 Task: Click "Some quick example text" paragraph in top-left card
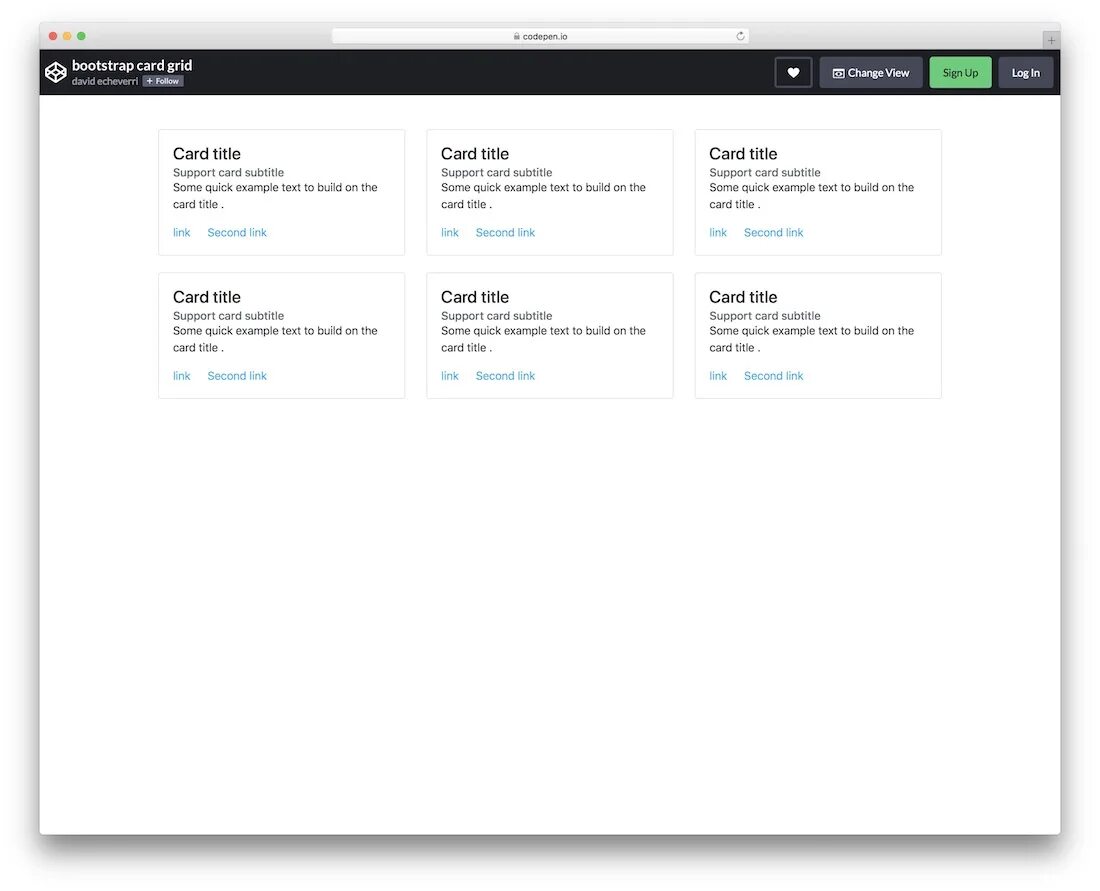click(x=275, y=196)
